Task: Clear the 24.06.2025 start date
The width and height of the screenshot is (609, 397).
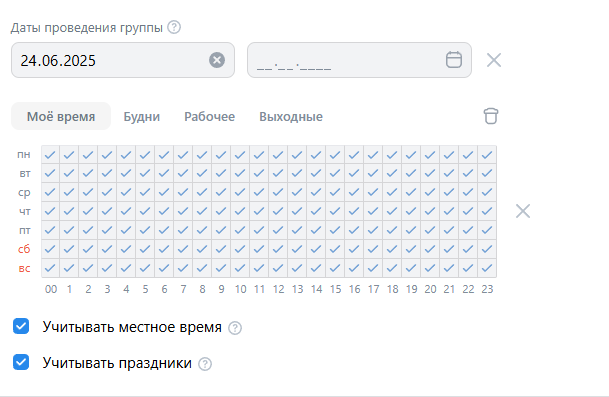Action: [x=217, y=60]
